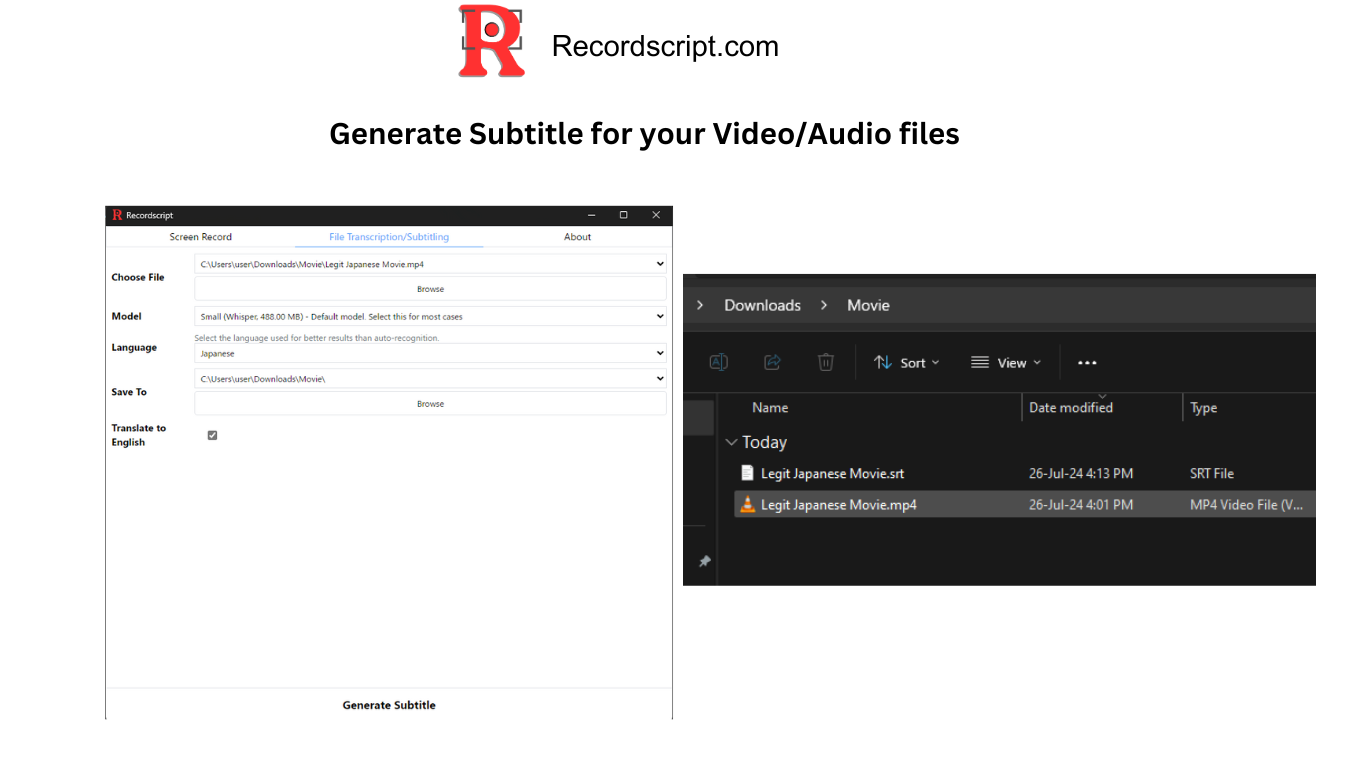Click the SRT File type cell
1366x768 pixels.
[x=1212, y=473]
